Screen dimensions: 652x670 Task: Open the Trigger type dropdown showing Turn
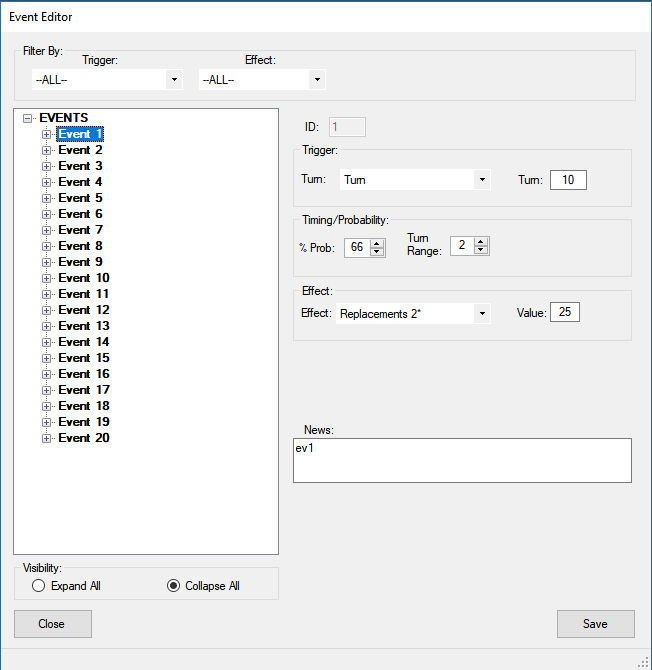pos(482,179)
